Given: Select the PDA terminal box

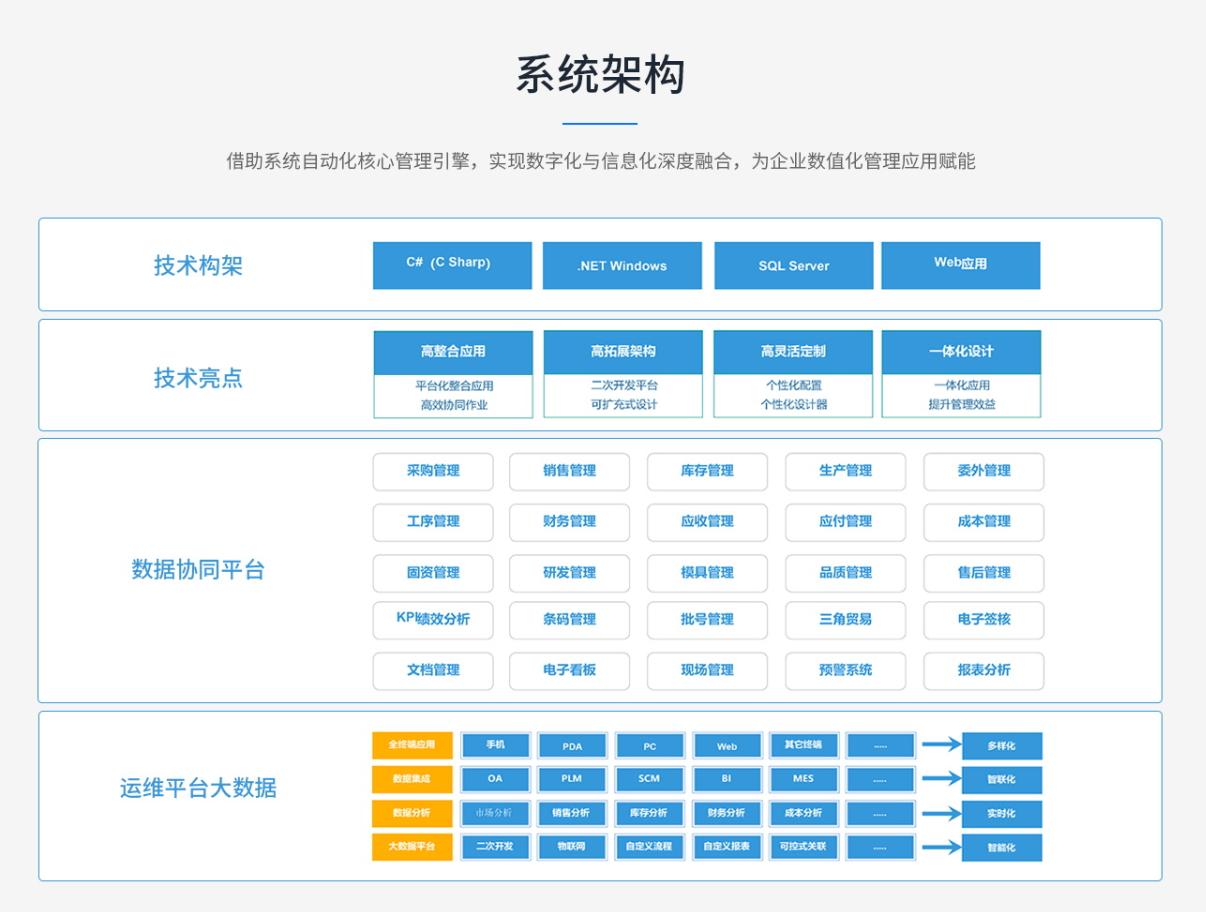Looking at the screenshot, I should [x=572, y=746].
